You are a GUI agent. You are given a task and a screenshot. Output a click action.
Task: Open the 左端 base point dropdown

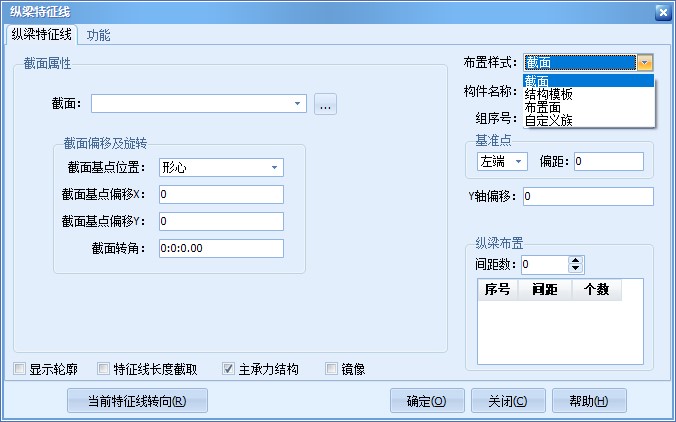(x=518, y=161)
